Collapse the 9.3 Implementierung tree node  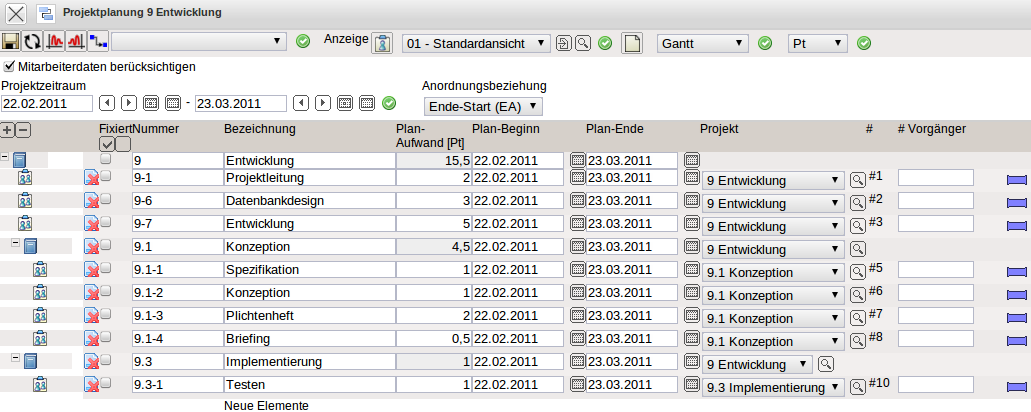point(15,358)
